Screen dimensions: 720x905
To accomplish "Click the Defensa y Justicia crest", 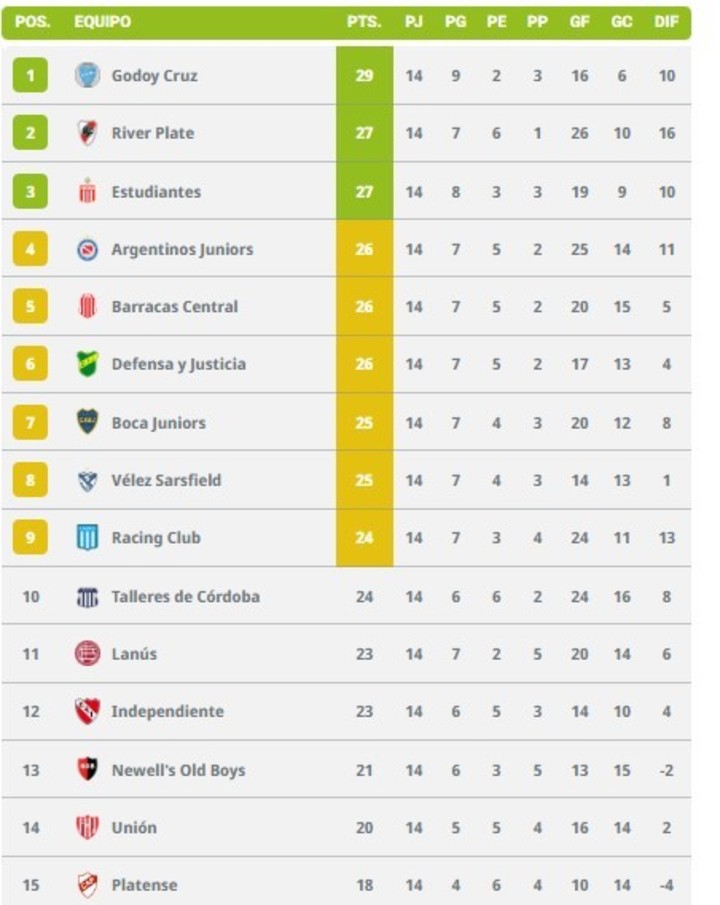I will click(88, 364).
